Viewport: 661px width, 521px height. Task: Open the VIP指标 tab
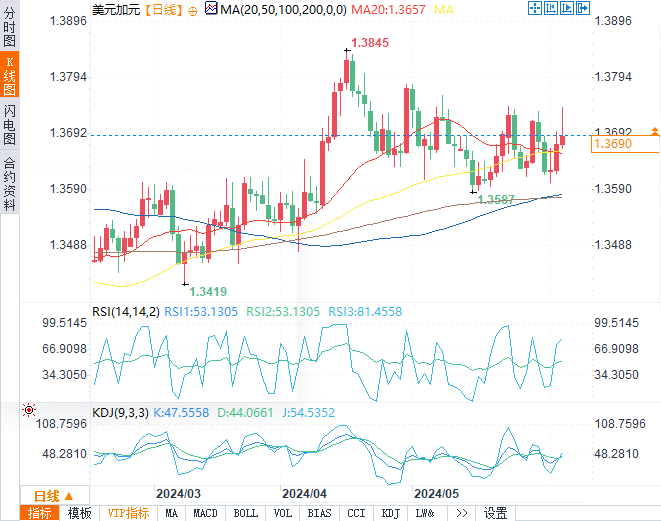pyautogui.click(x=129, y=513)
